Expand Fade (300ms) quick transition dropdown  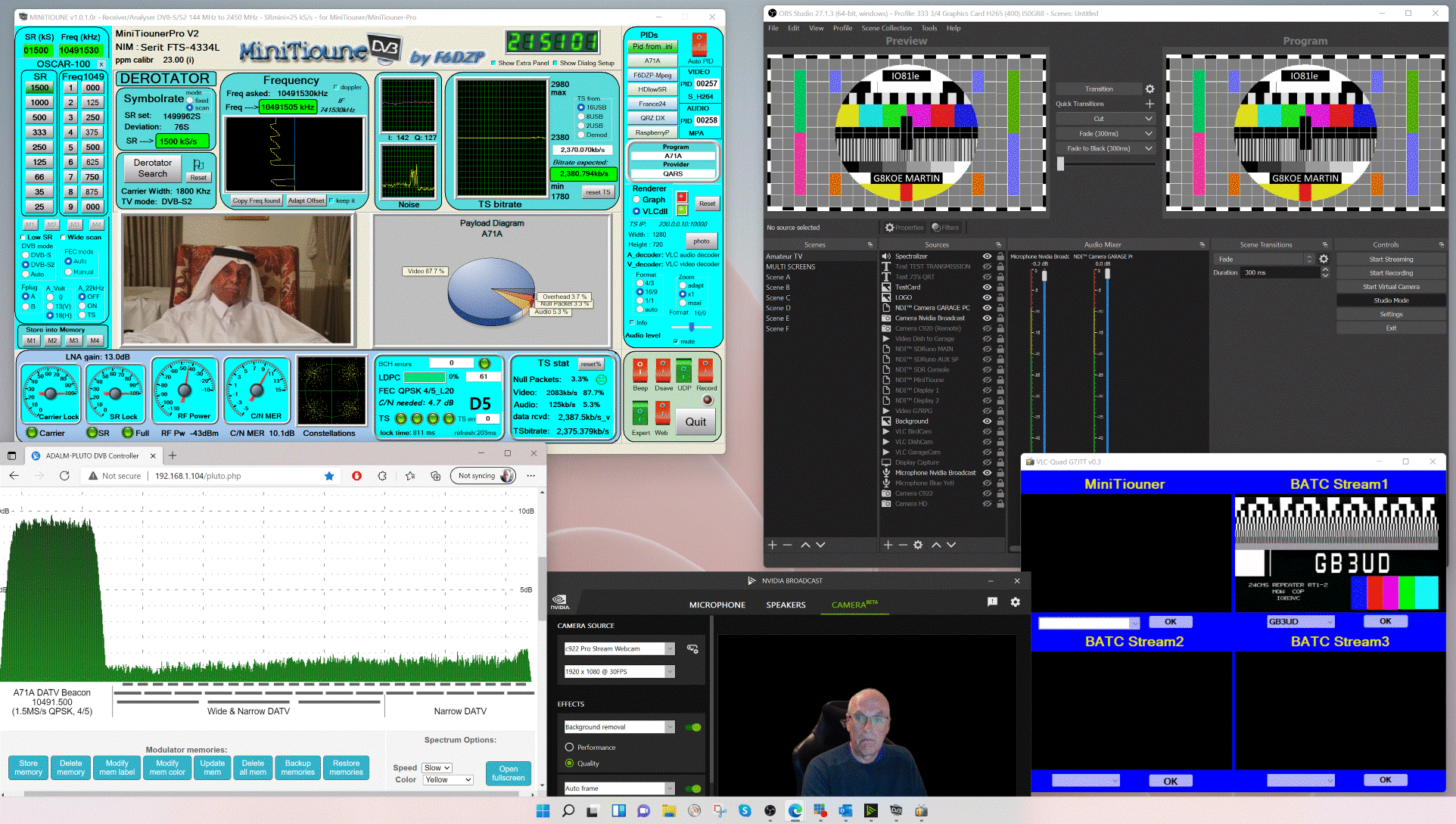(1148, 134)
